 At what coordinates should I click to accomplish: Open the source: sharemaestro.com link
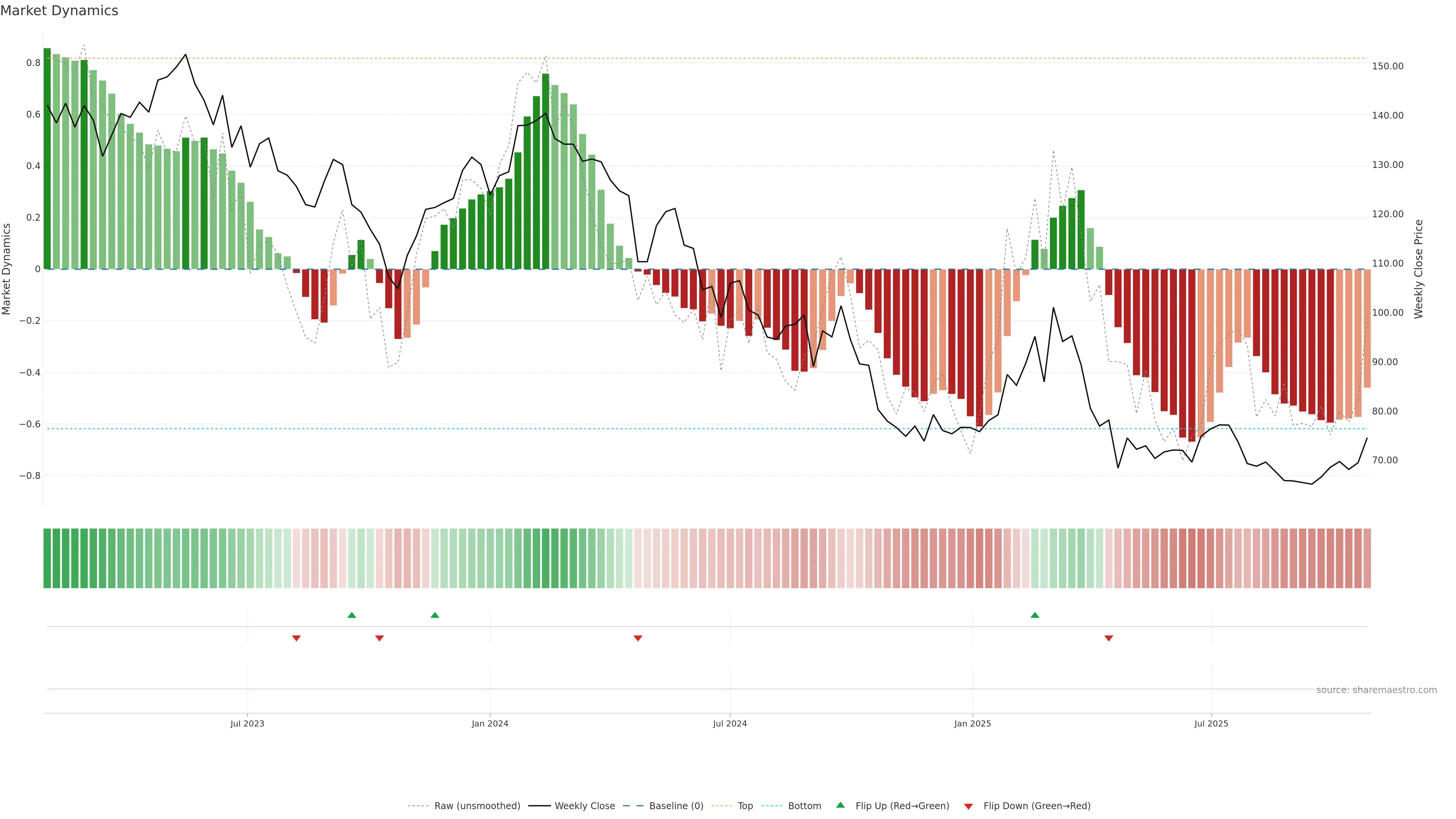coord(1376,690)
